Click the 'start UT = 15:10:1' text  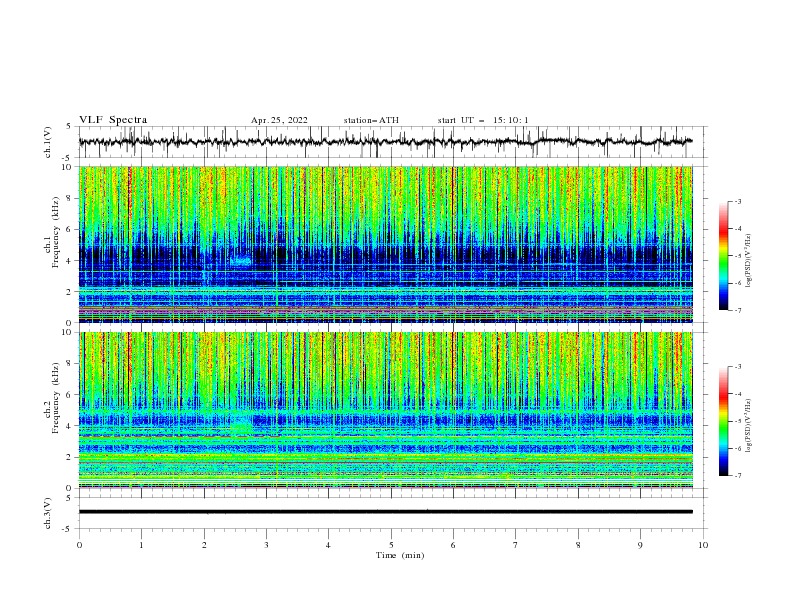tap(483, 120)
